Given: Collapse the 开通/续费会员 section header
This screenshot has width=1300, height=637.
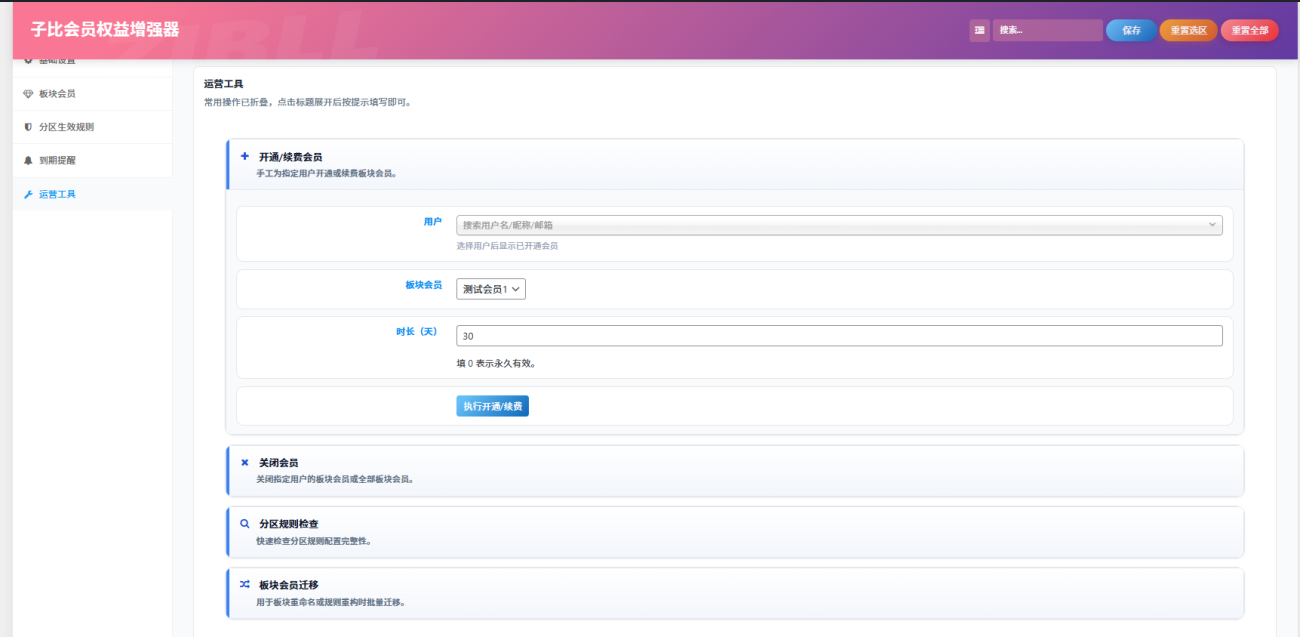Looking at the screenshot, I should click(x=735, y=164).
